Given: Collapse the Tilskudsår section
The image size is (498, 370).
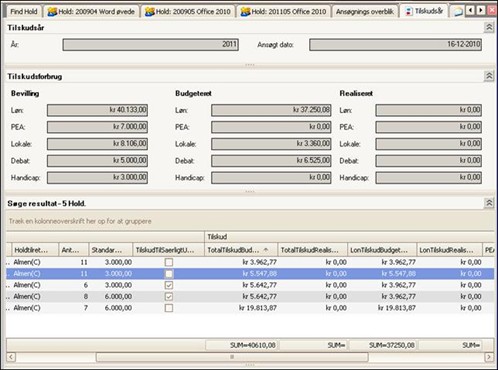Looking at the screenshot, I should coord(489,27).
